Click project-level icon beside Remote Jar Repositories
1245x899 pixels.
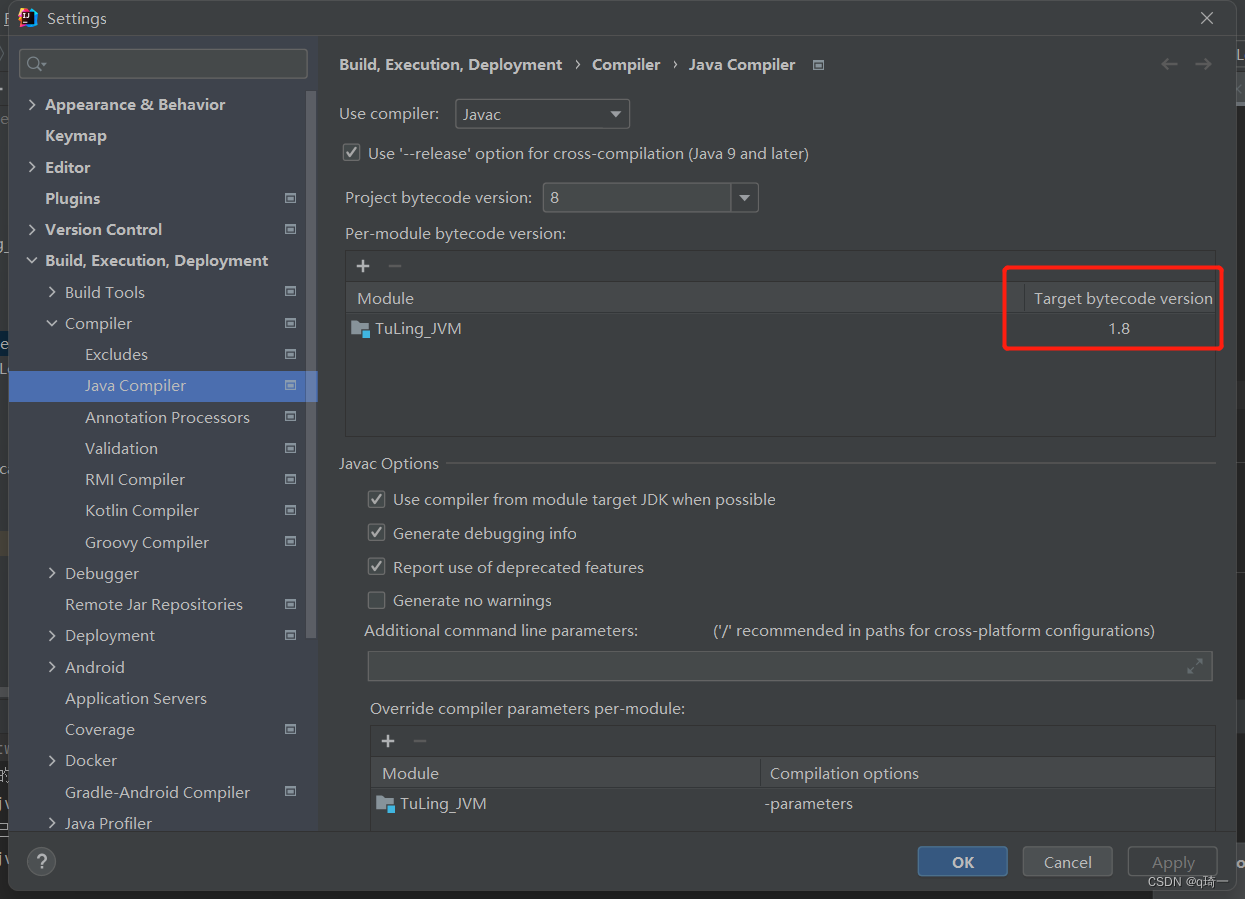pos(291,604)
